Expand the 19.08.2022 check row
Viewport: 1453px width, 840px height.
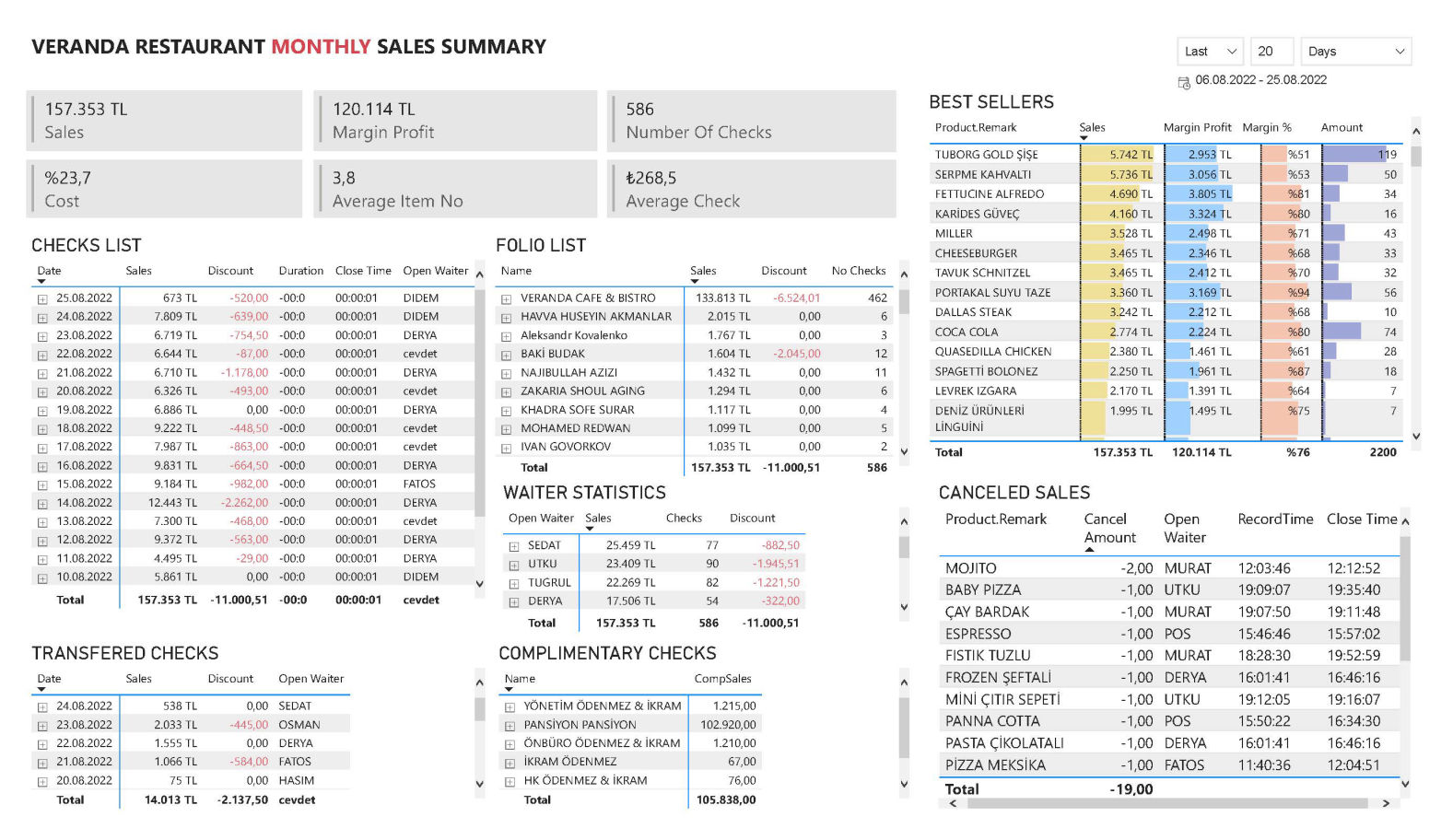(42, 411)
